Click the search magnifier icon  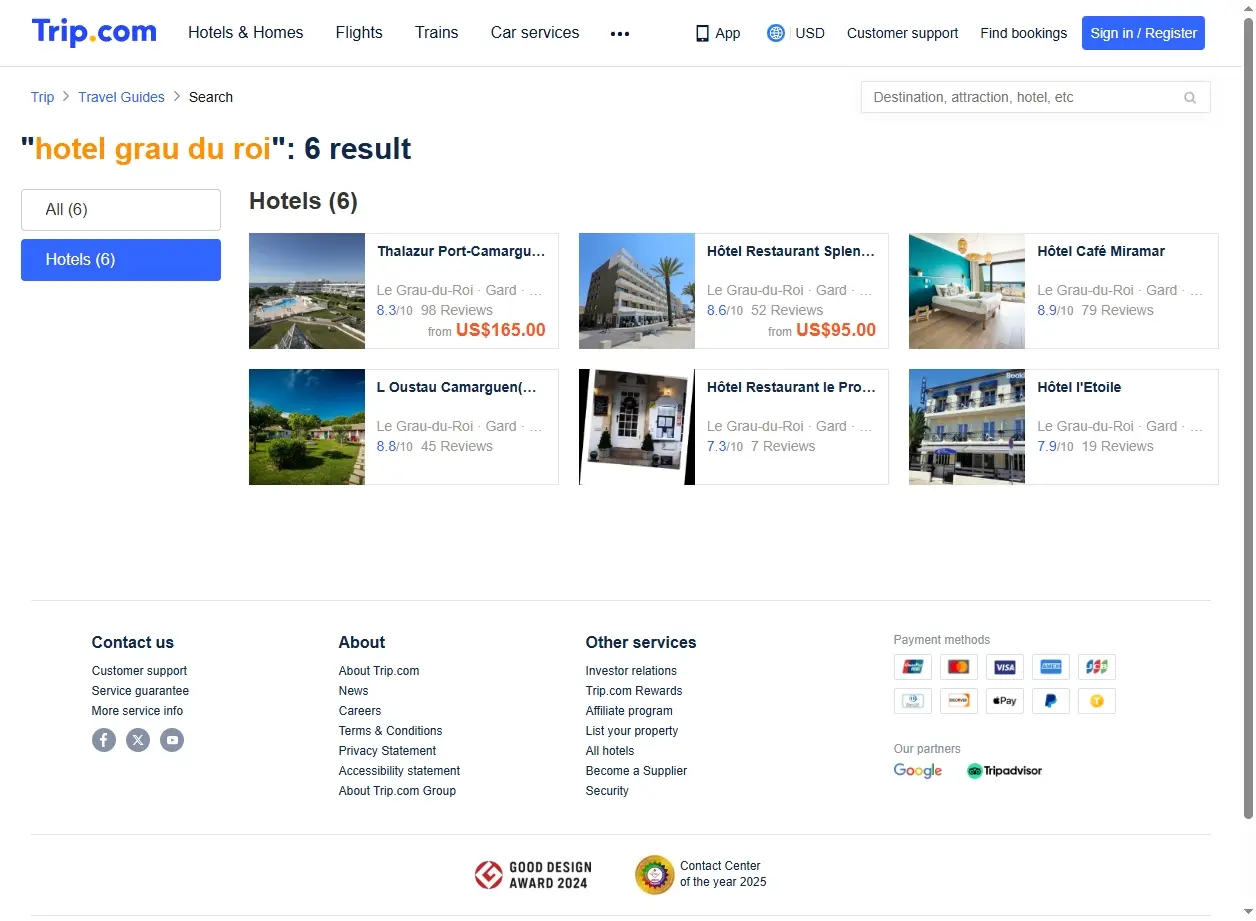[1190, 98]
